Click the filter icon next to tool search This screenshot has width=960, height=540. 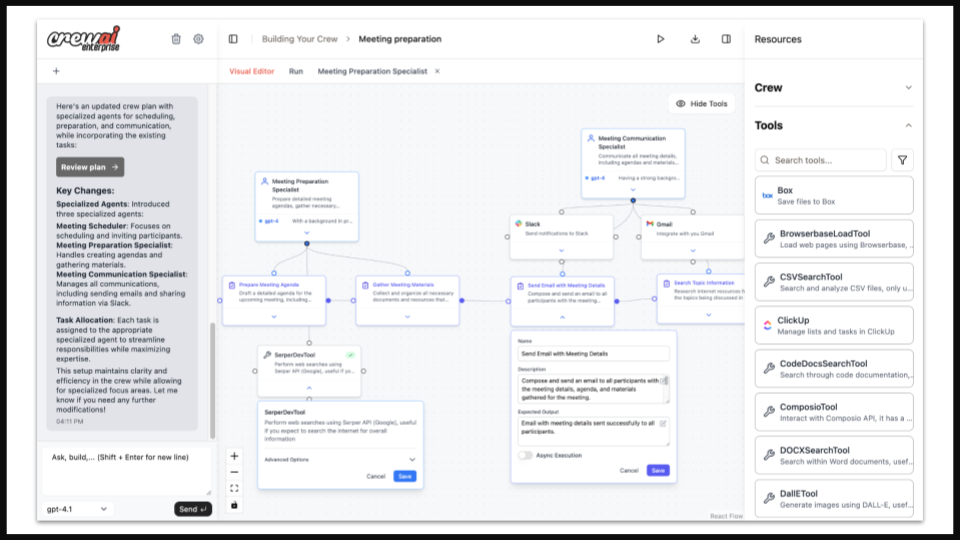click(x=902, y=160)
